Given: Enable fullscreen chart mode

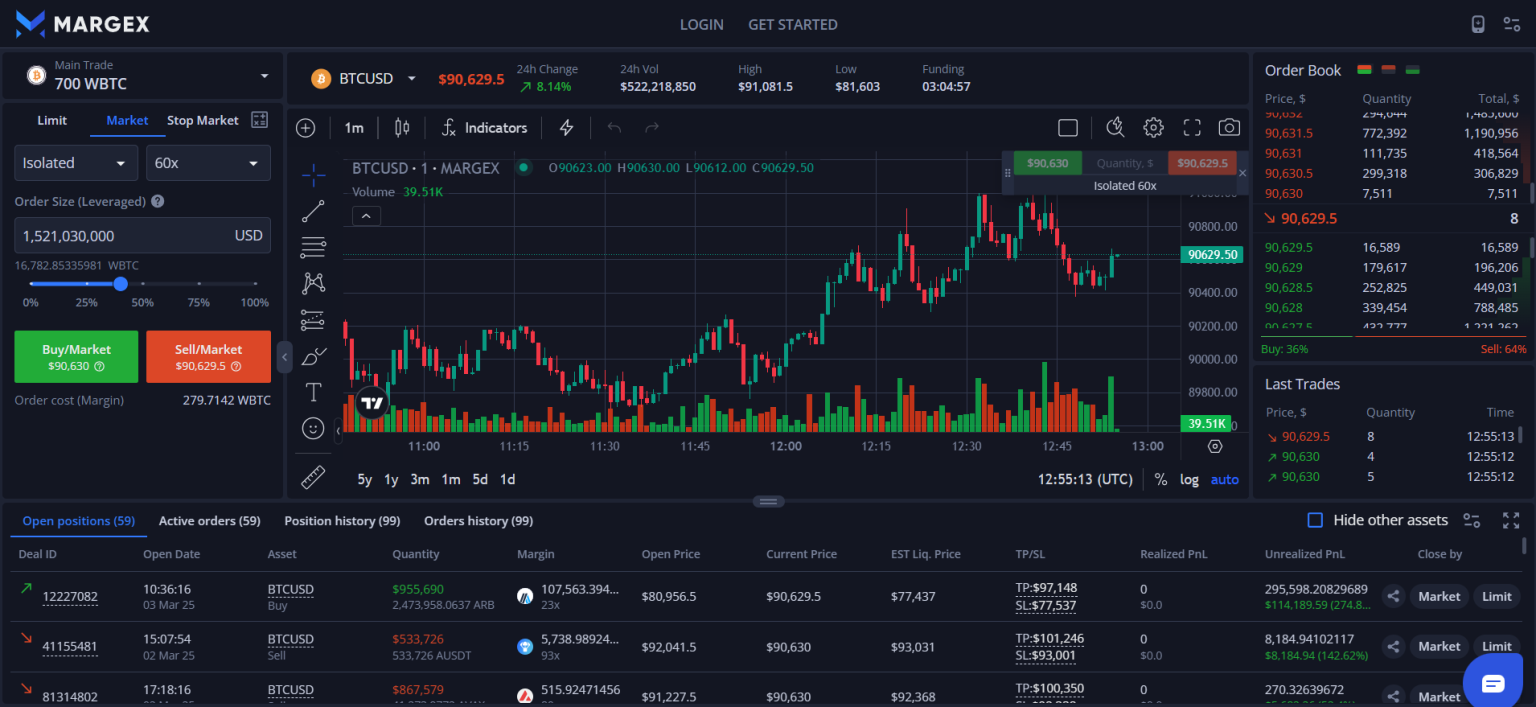Looking at the screenshot, I should tap(1191, 128).
